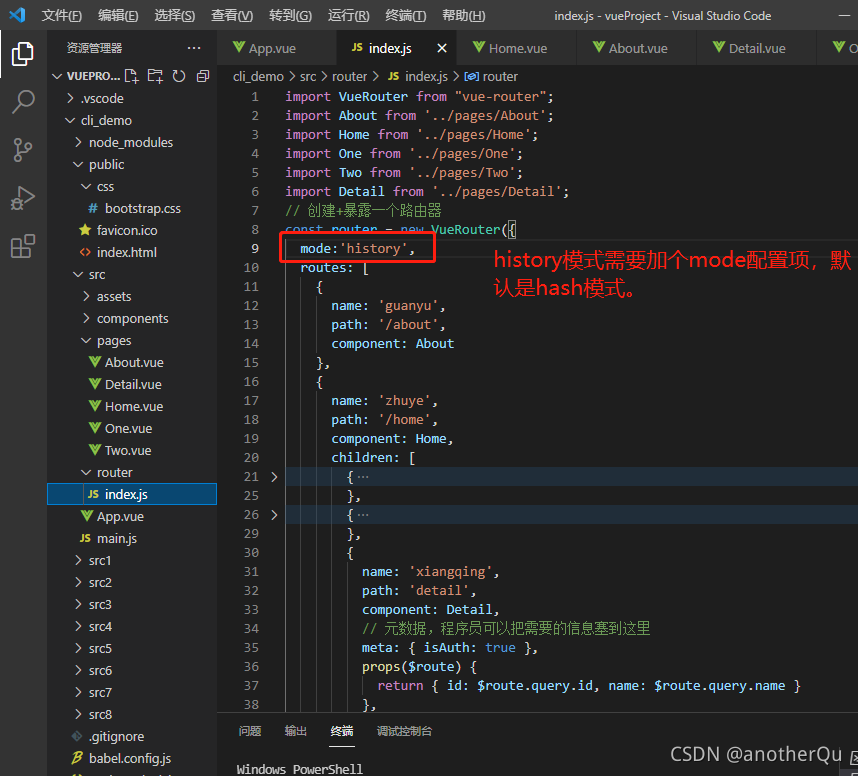Switch to the Home.vue editor tab
858x776 pixels.
518,48
